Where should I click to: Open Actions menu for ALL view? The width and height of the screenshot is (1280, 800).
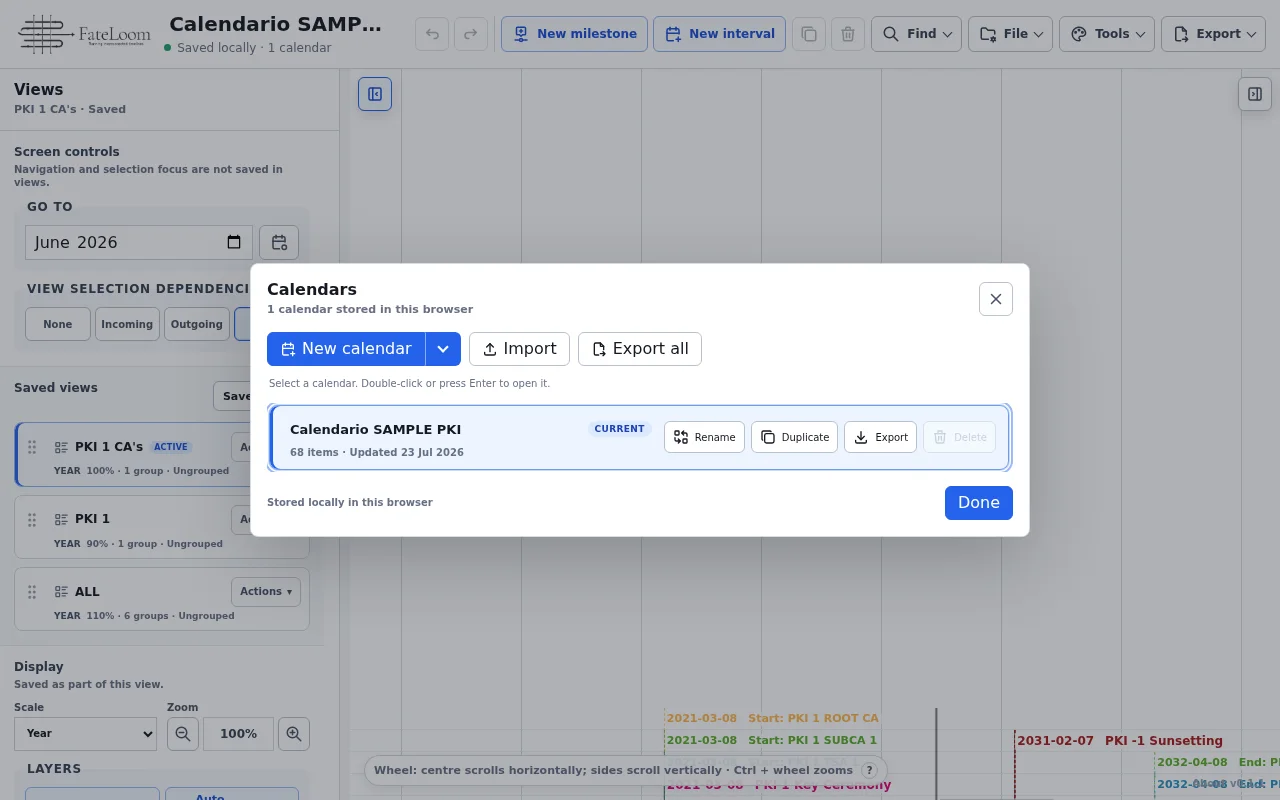pyautogui.click(x=265, y=591)
